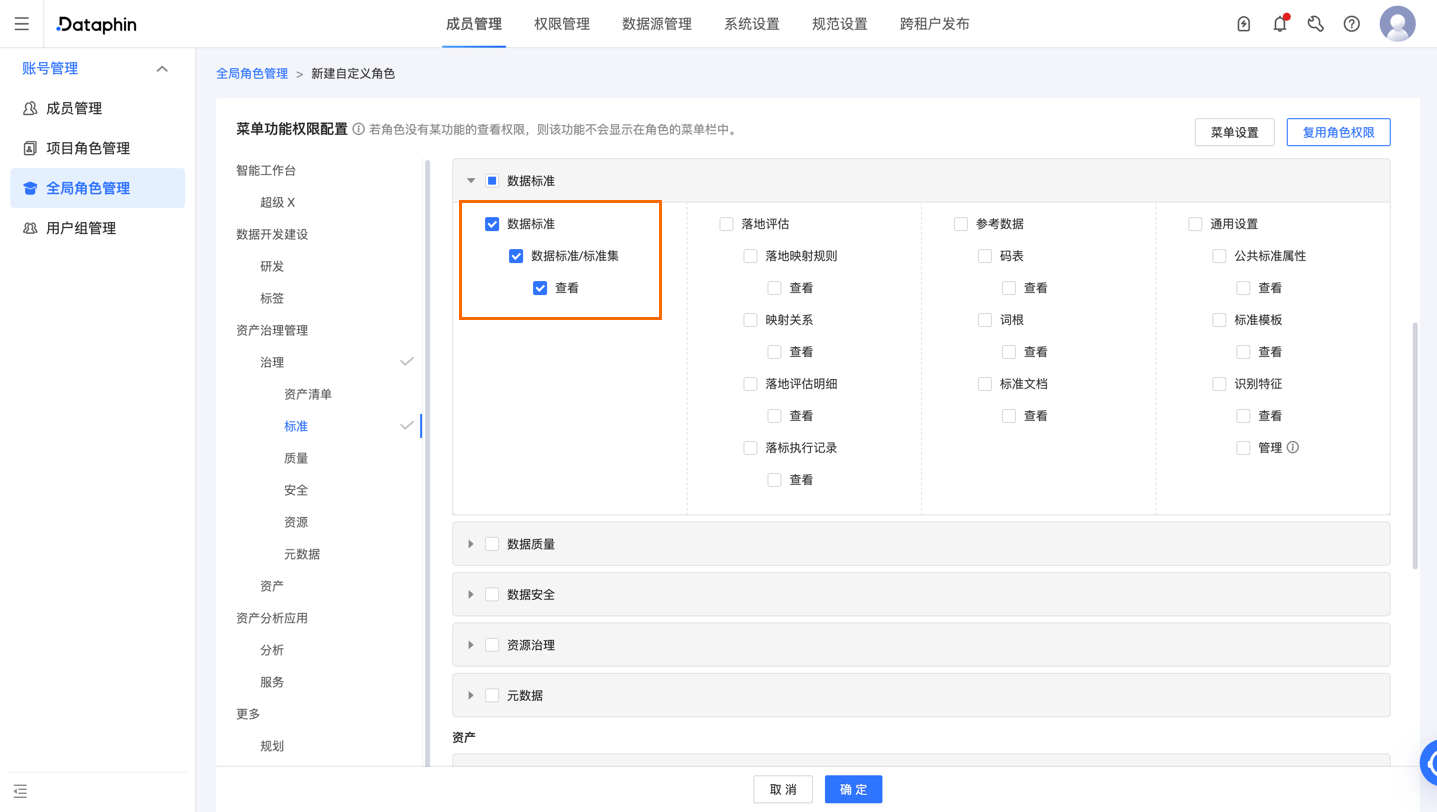The width and height of the screenshot is (1437, 812).
Task: Toggle the 数据标准 panel header checkbox
Action: pos(492,181)
